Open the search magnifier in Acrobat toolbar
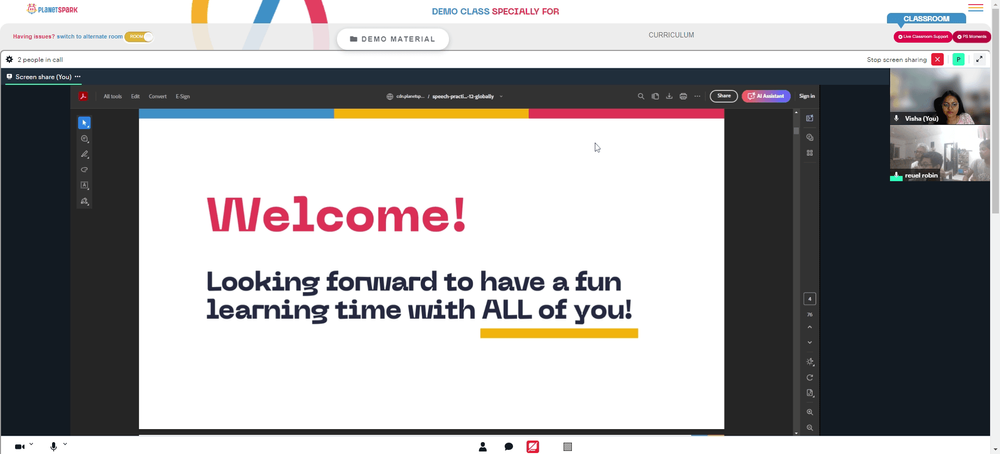The width and height of the screenshot is (1000, 454). click(x=641, y=96)
